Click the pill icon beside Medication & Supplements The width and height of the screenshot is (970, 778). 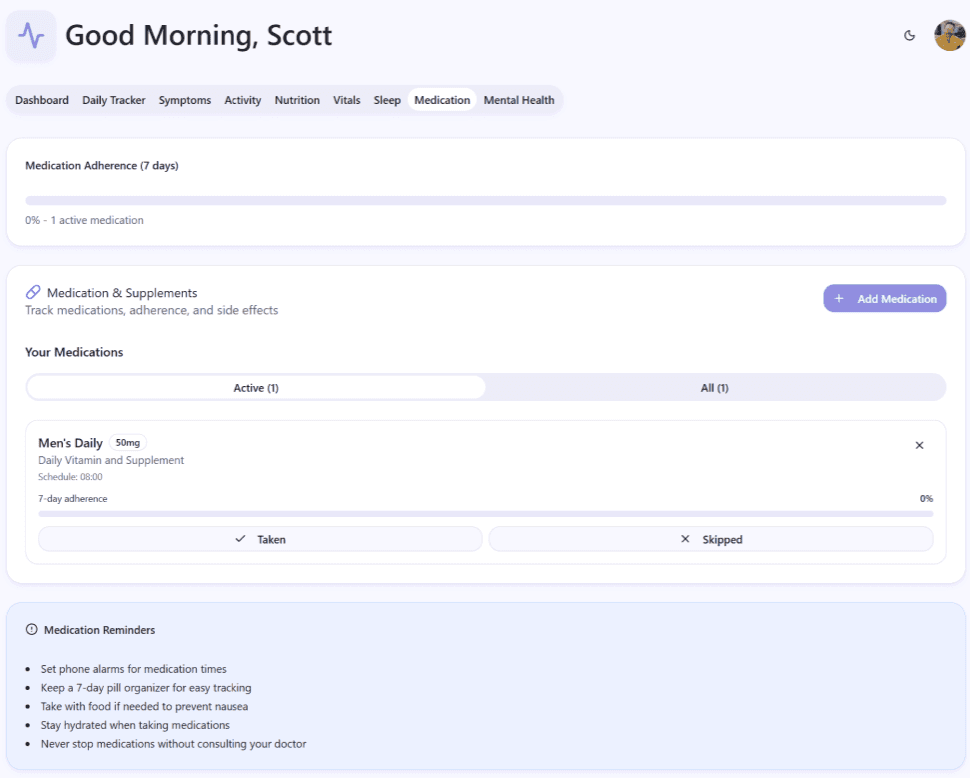tap(33, 292)
